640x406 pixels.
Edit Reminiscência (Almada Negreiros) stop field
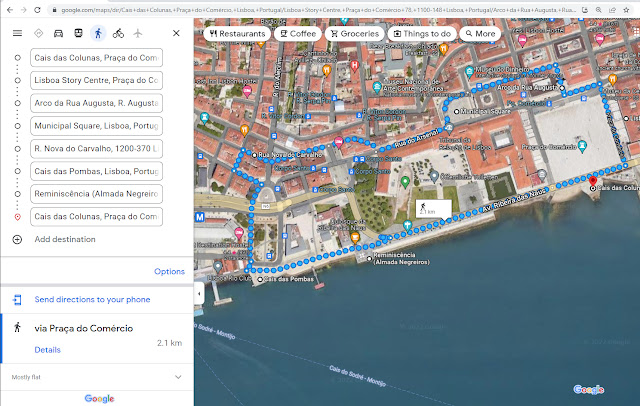(x=96, y=194)
